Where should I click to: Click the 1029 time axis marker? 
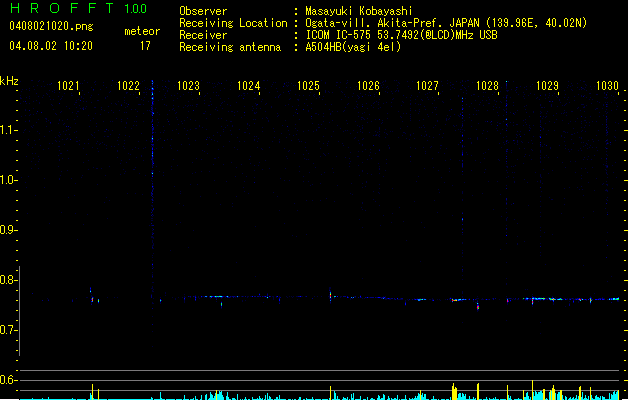pos(548,86)
